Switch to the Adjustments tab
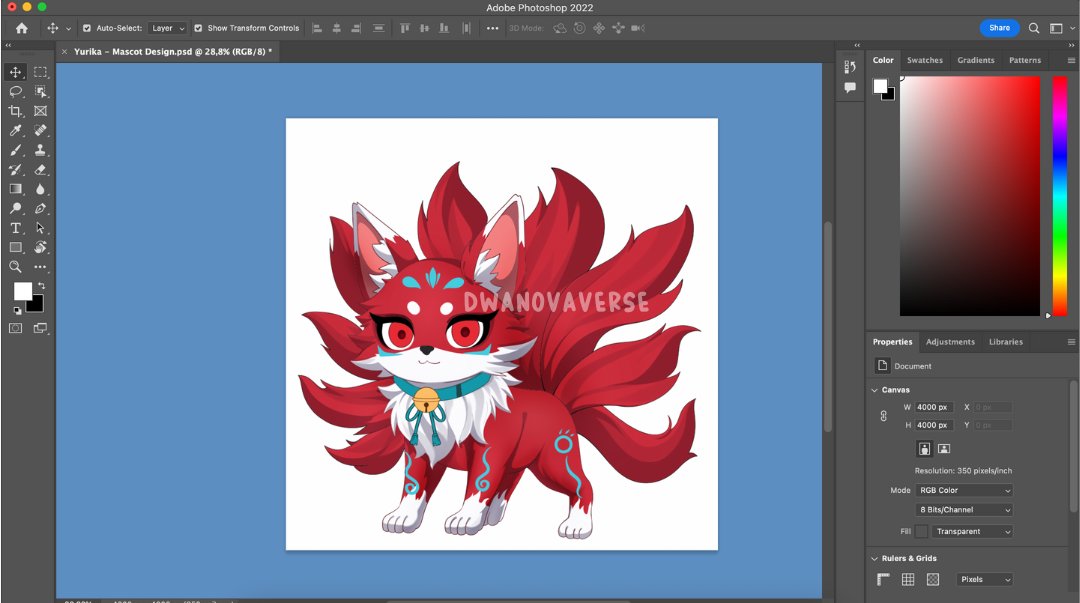Viewport: 1080px width, 603px height. [x=950, y=342]
